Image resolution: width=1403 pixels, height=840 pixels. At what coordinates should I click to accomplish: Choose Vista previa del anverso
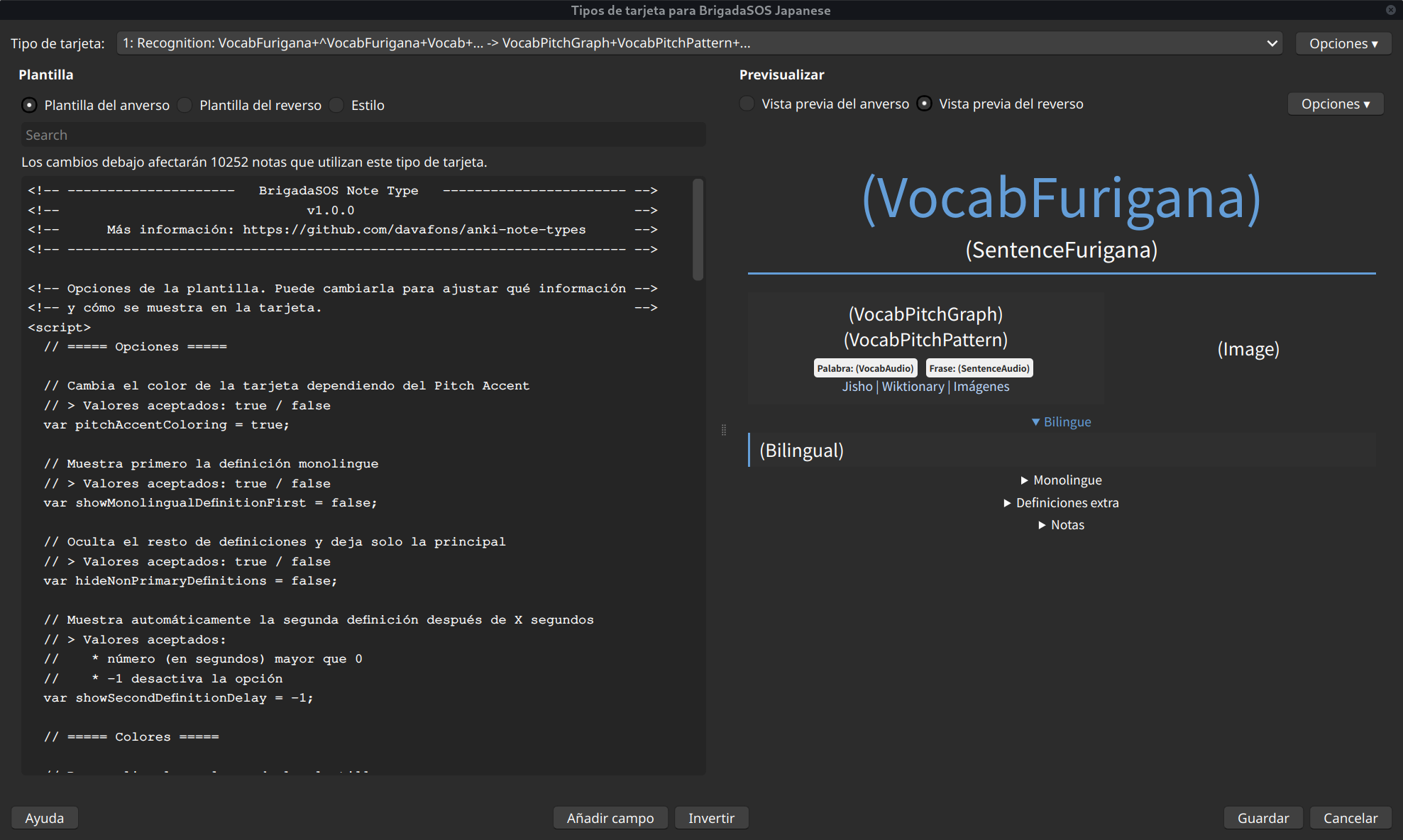[747, 104]
